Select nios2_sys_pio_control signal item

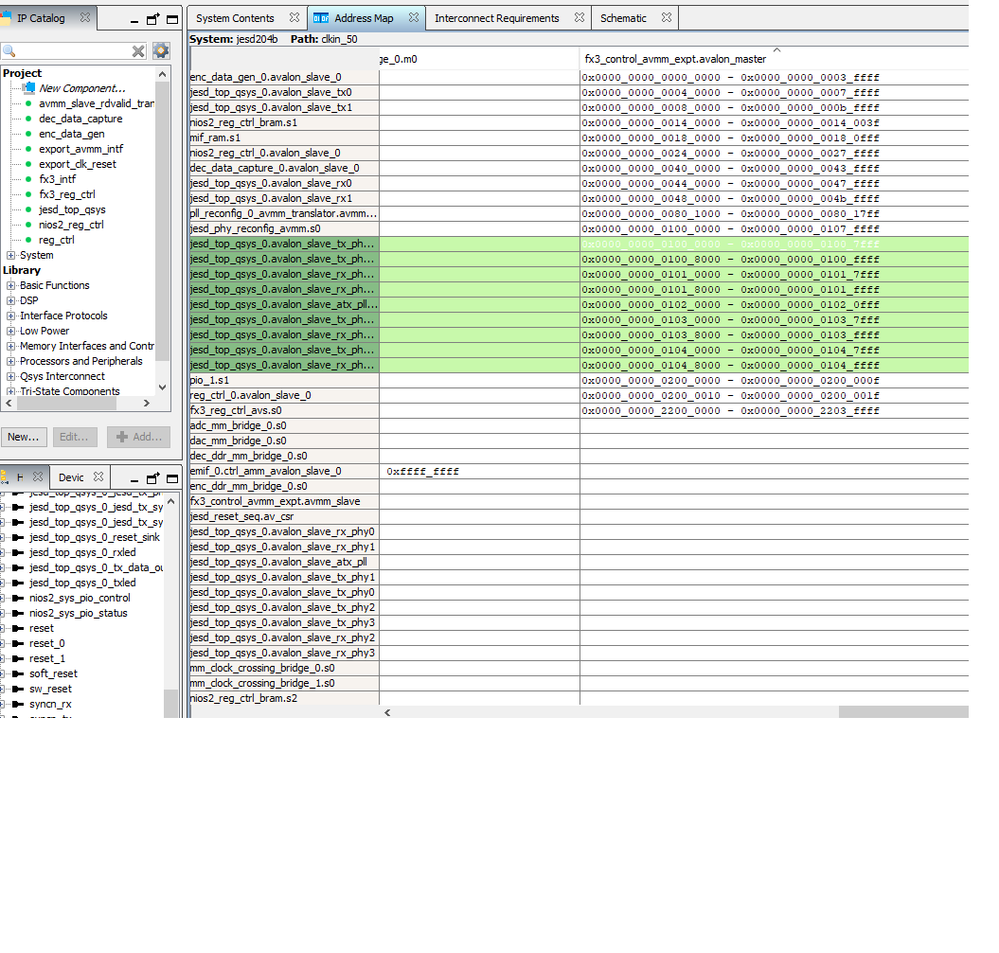pos(80,598)
